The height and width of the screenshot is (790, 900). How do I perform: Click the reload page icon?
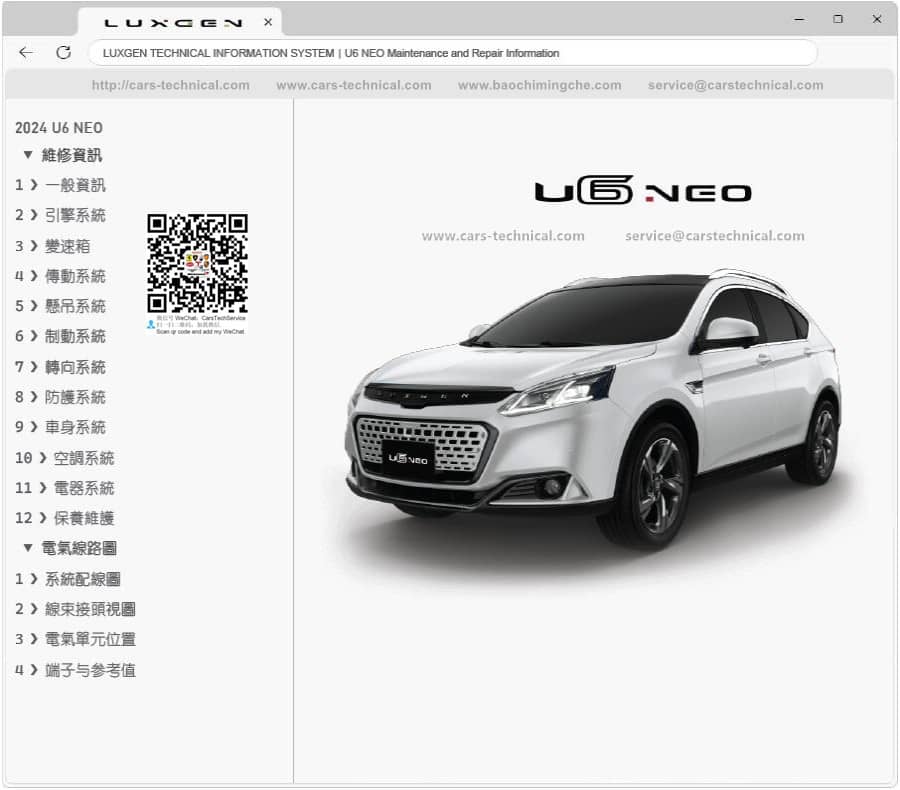click(64, 53)
